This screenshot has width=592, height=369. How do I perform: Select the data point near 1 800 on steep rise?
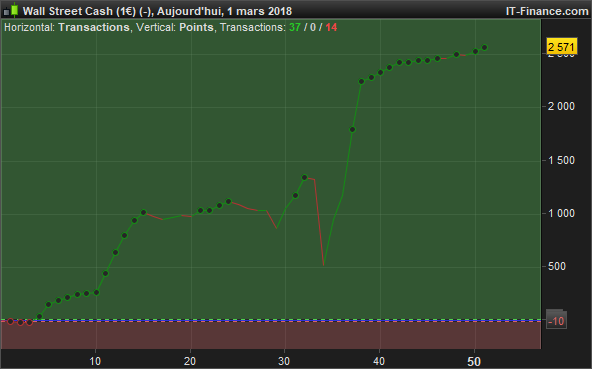352,130
